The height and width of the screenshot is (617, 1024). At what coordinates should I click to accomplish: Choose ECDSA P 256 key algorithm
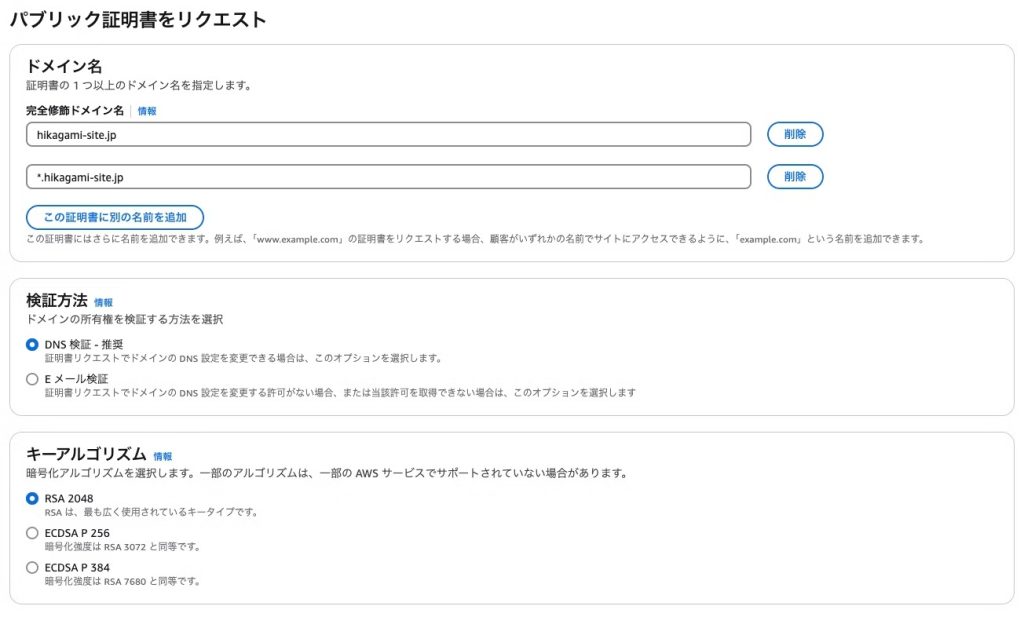pyautogui.click(x=33, y=533)
